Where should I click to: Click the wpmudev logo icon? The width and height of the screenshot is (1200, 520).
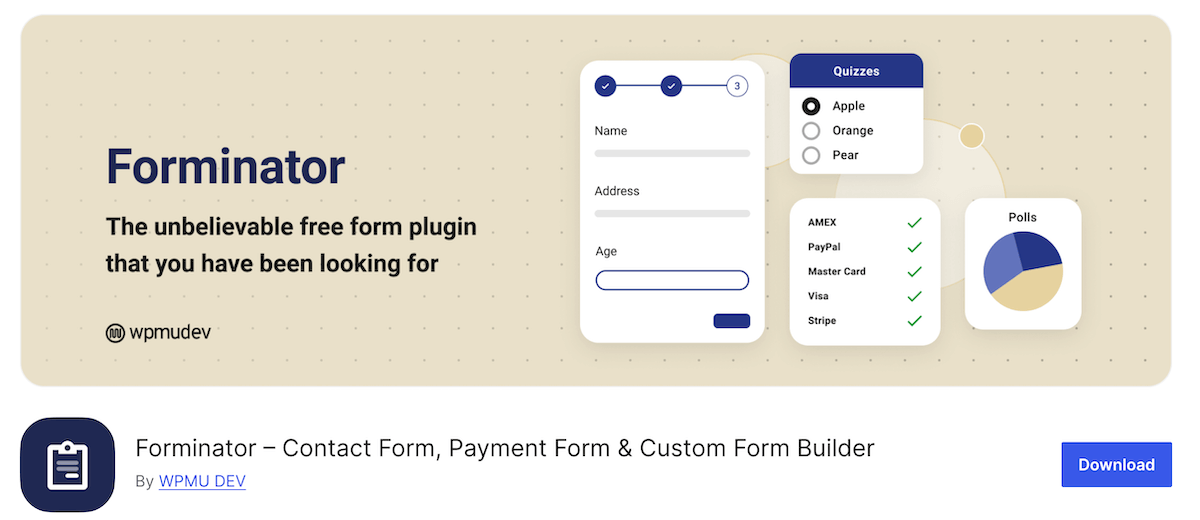(115, 333)
